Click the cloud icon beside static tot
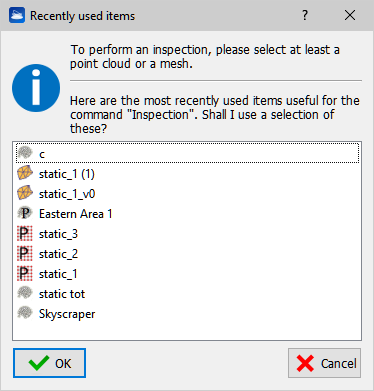This screenshot has height=391, width=374. [x=25, y=294]
